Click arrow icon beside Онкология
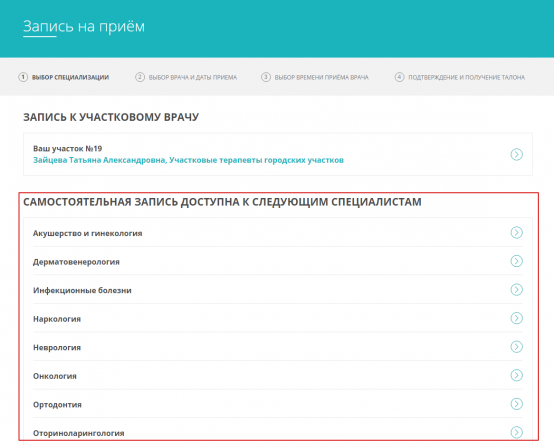 516,375
